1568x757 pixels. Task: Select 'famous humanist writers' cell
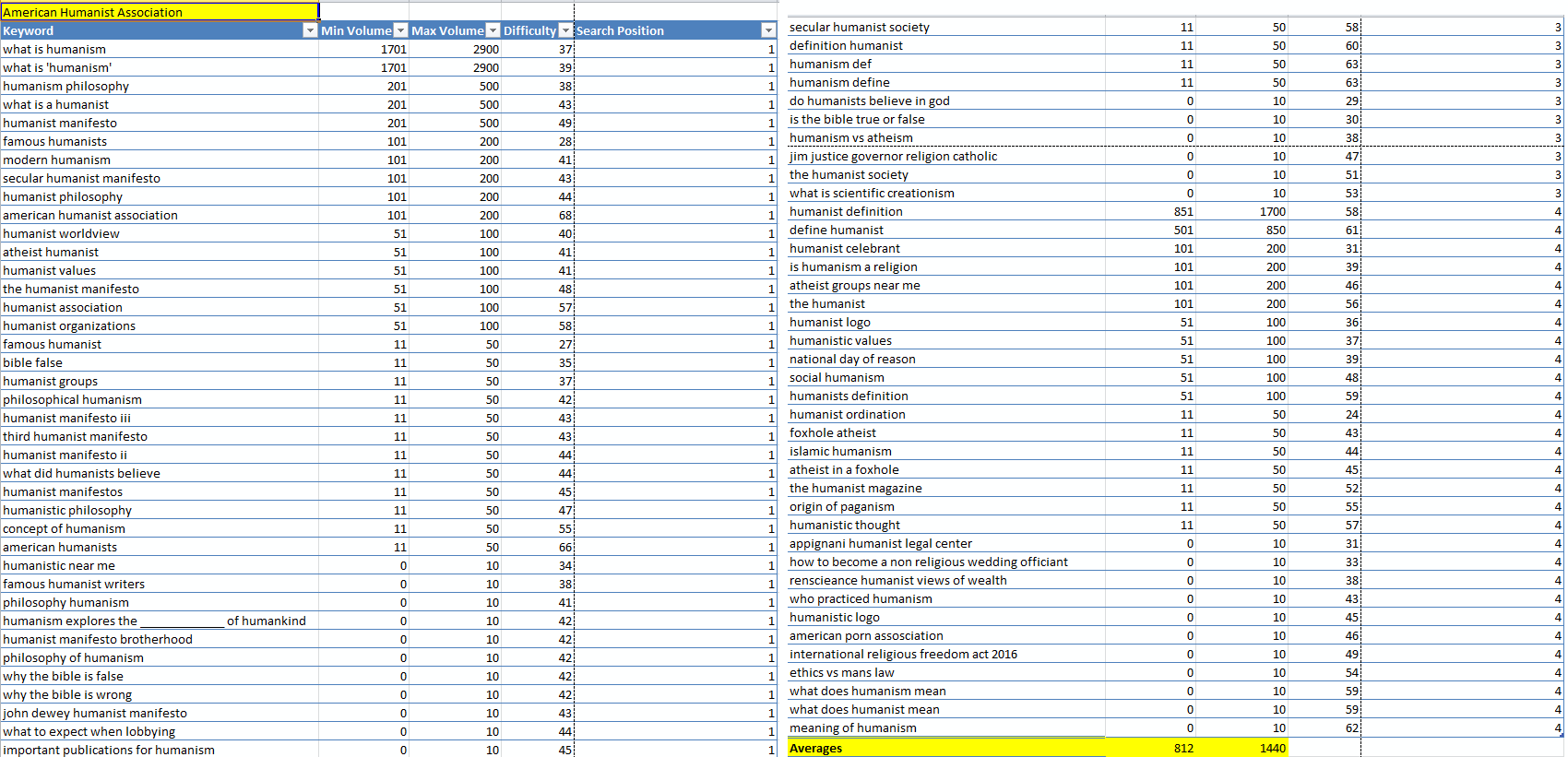pyautogui.click(x=160, y=584)
